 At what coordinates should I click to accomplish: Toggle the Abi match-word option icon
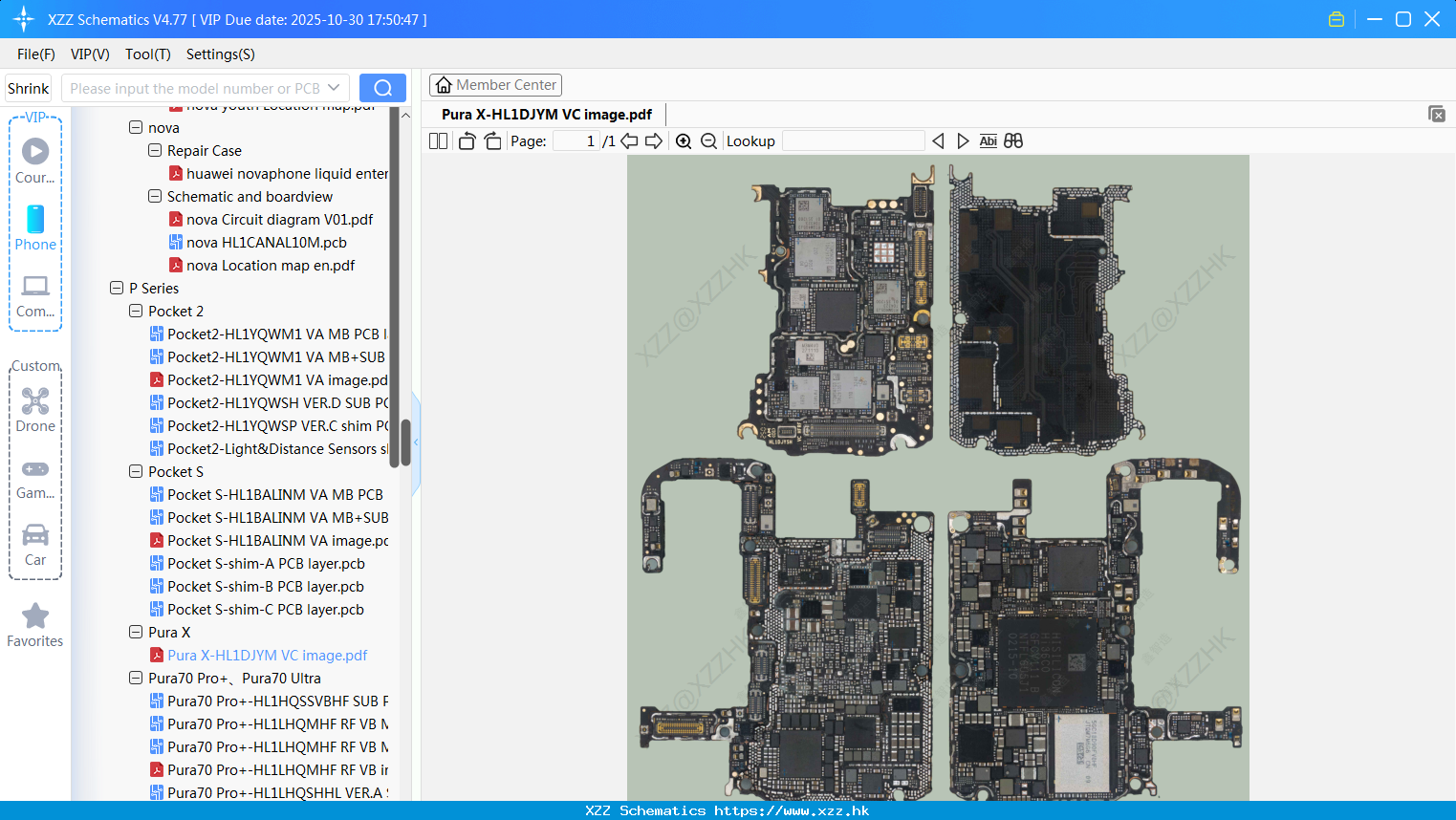pyautogui.click(x=989, y=140)
